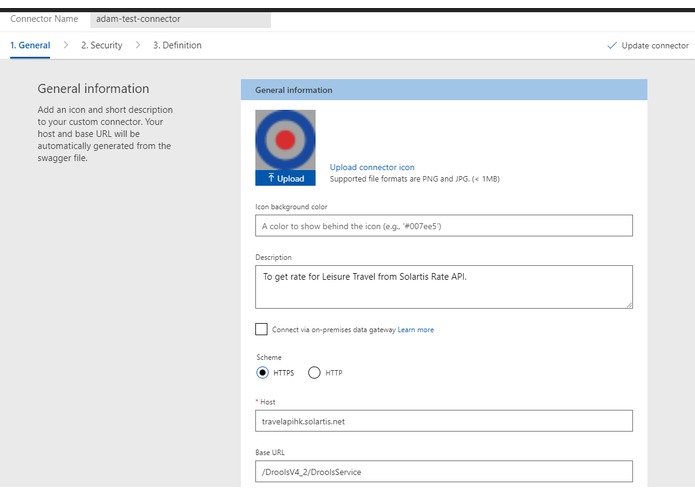Screen dimensions: 695x494
Task: Click inside the Description text area
Action: point(444,287)
